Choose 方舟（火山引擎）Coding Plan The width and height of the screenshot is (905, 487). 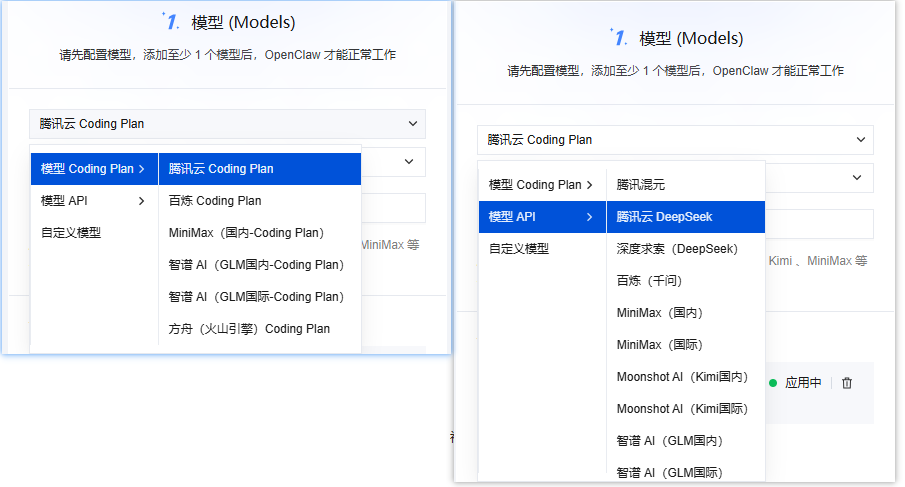(260, 329)
